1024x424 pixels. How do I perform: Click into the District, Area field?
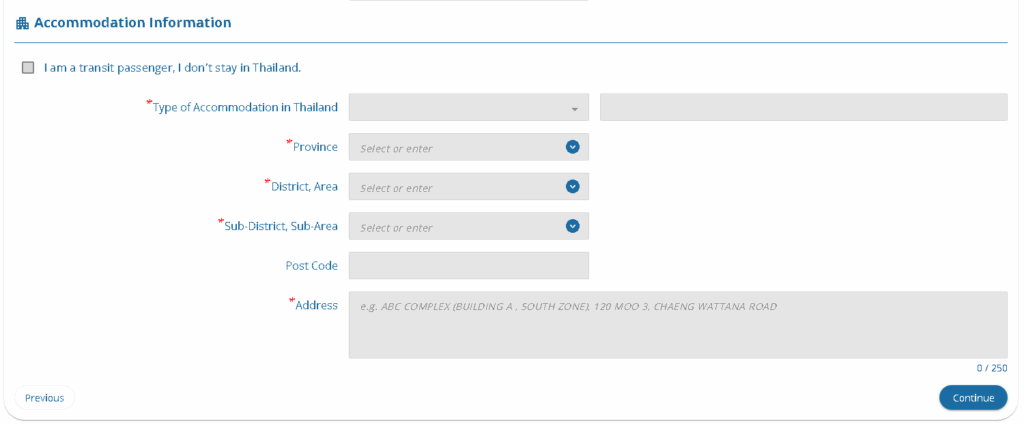click(x=455, y=187)
